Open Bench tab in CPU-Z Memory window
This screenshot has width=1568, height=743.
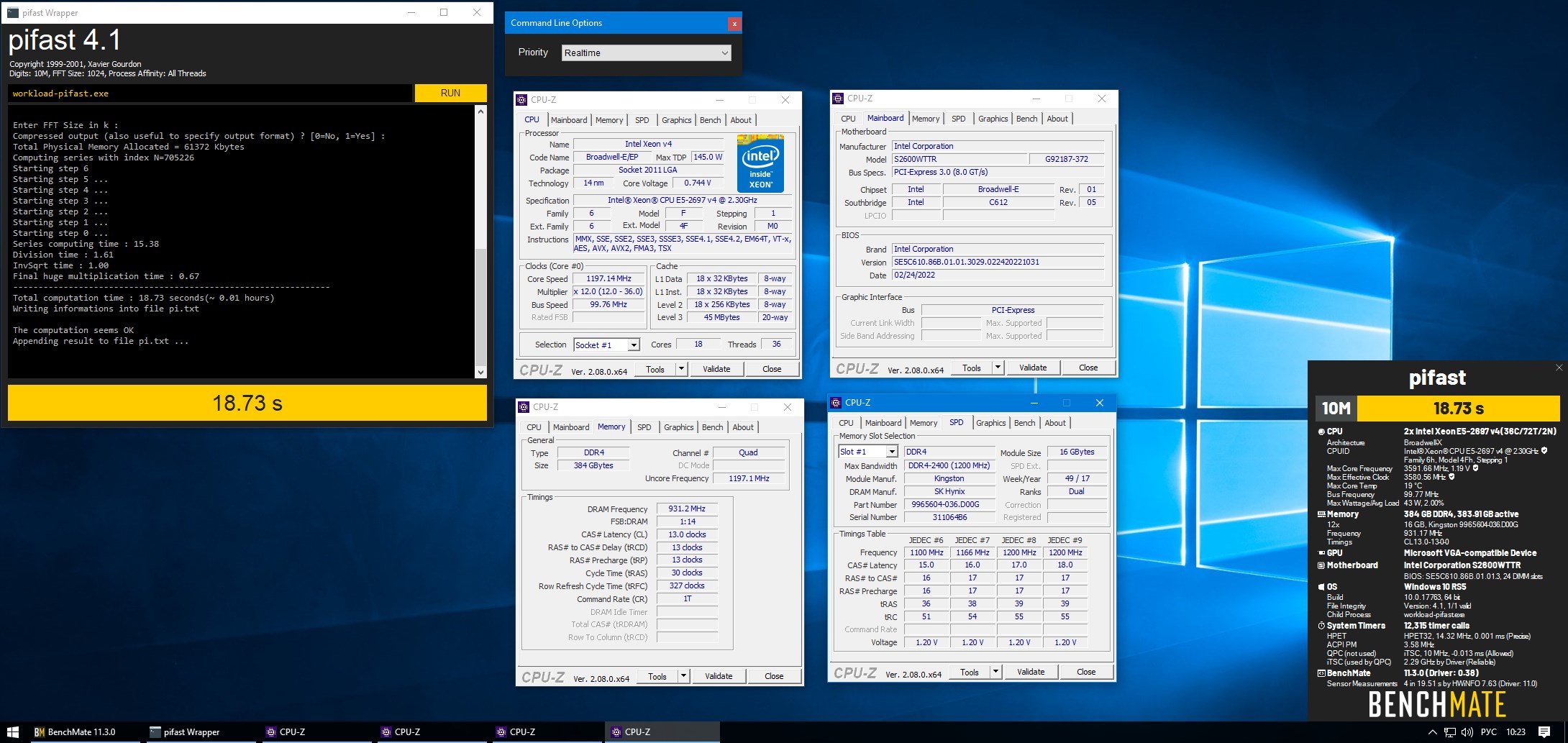(712, 427)
